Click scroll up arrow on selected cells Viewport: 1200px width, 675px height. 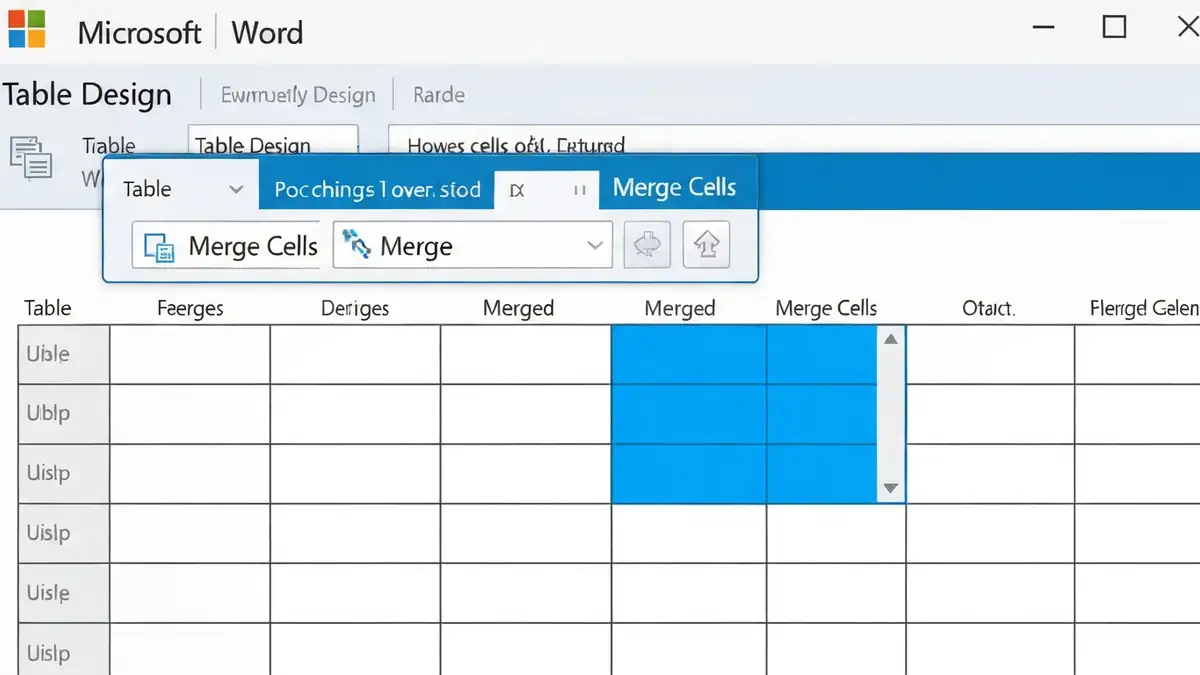(x=890, y=339)
